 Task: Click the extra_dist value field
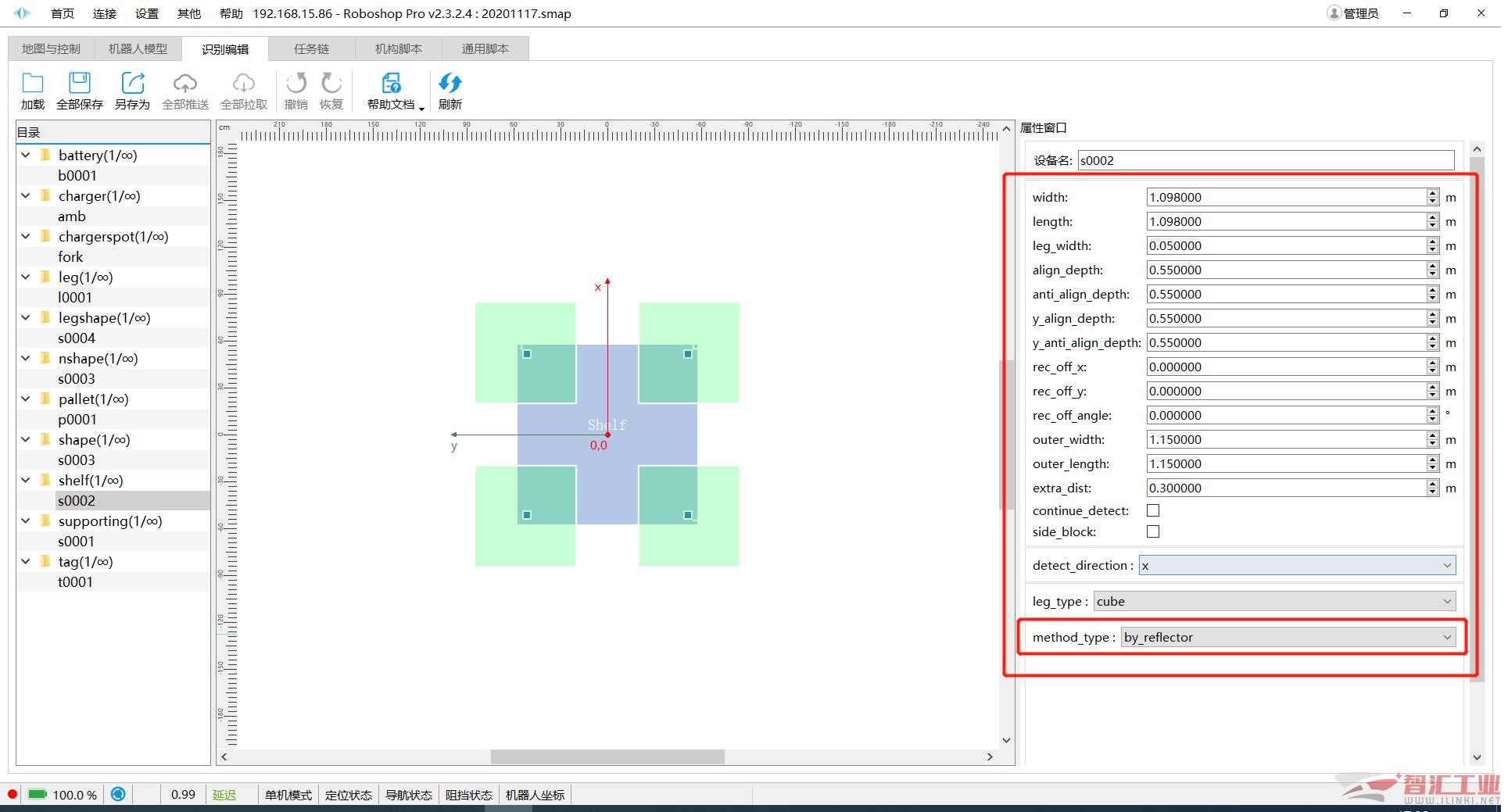(x=1286, y=488)
